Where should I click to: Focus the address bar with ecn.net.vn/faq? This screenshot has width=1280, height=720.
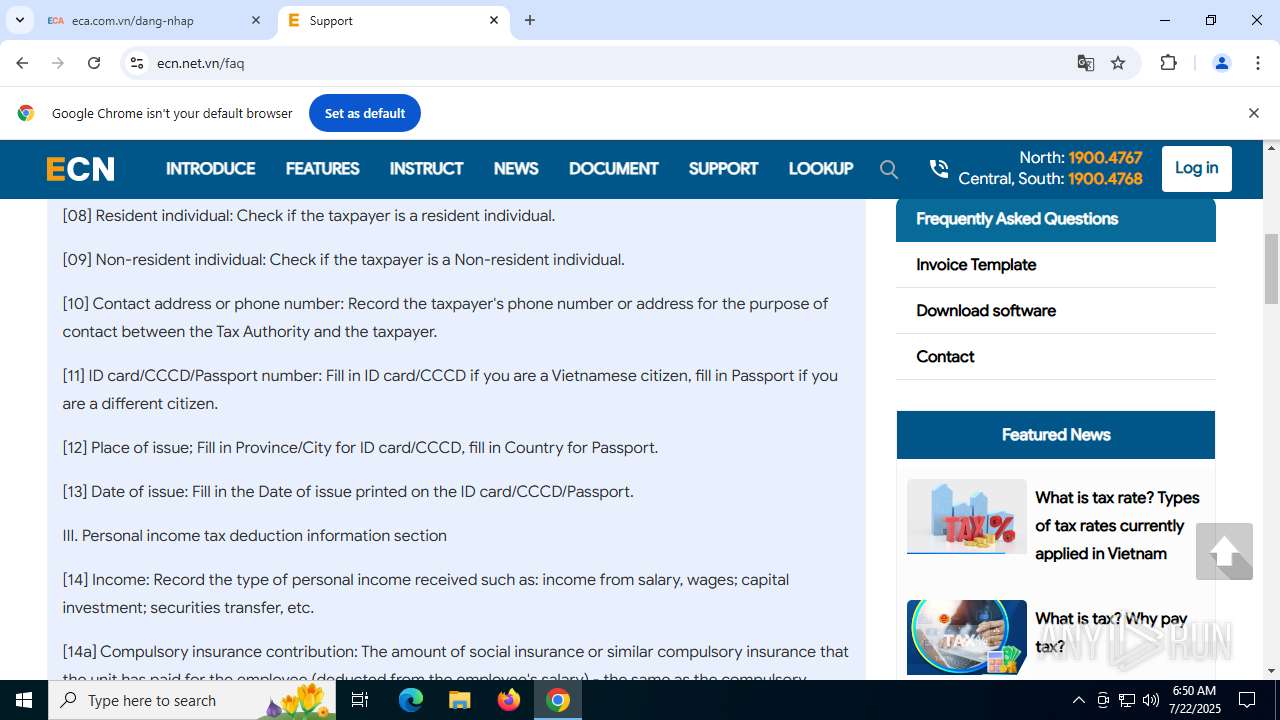[600, 63]
